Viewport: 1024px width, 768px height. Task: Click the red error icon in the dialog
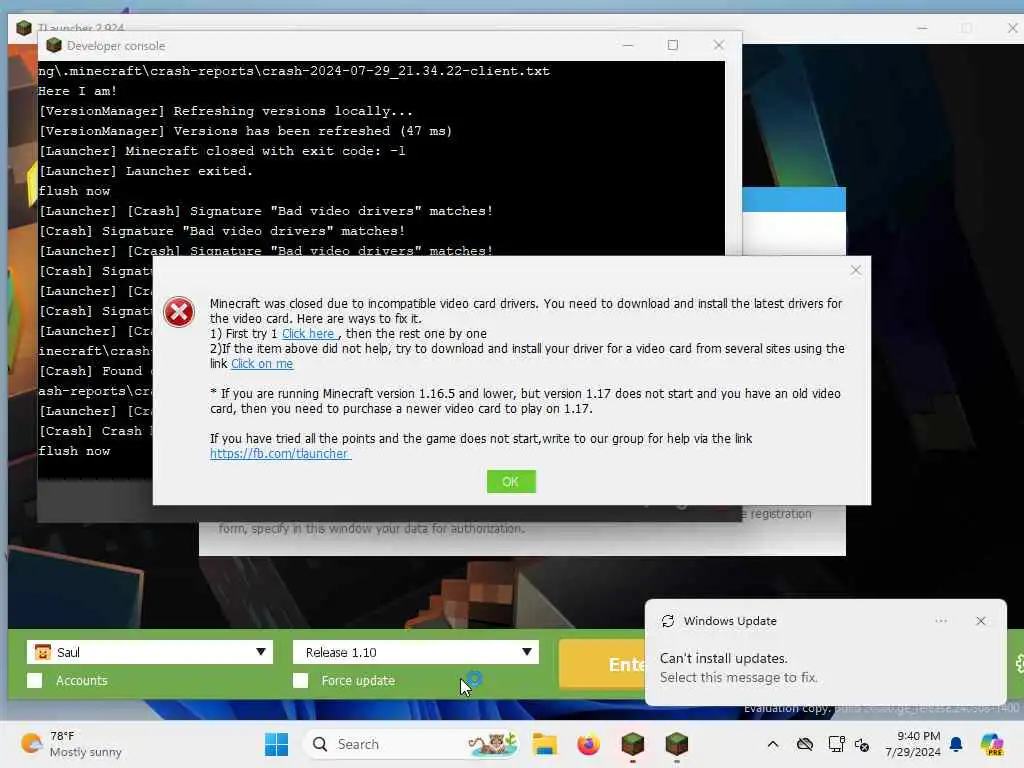[x=179, y=312]
